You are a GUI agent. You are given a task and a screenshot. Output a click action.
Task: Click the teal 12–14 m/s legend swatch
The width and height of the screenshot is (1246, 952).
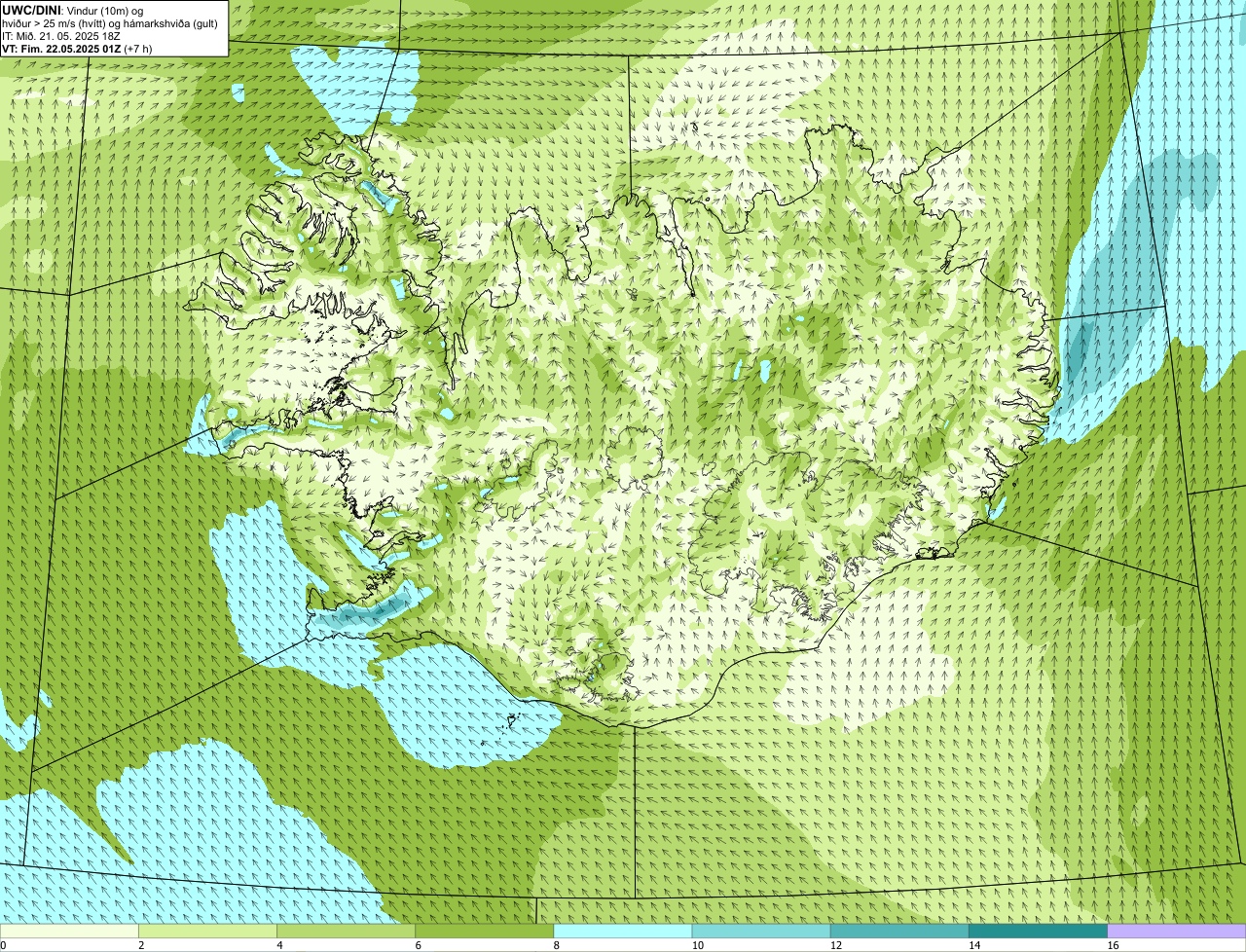click(899, 931)
